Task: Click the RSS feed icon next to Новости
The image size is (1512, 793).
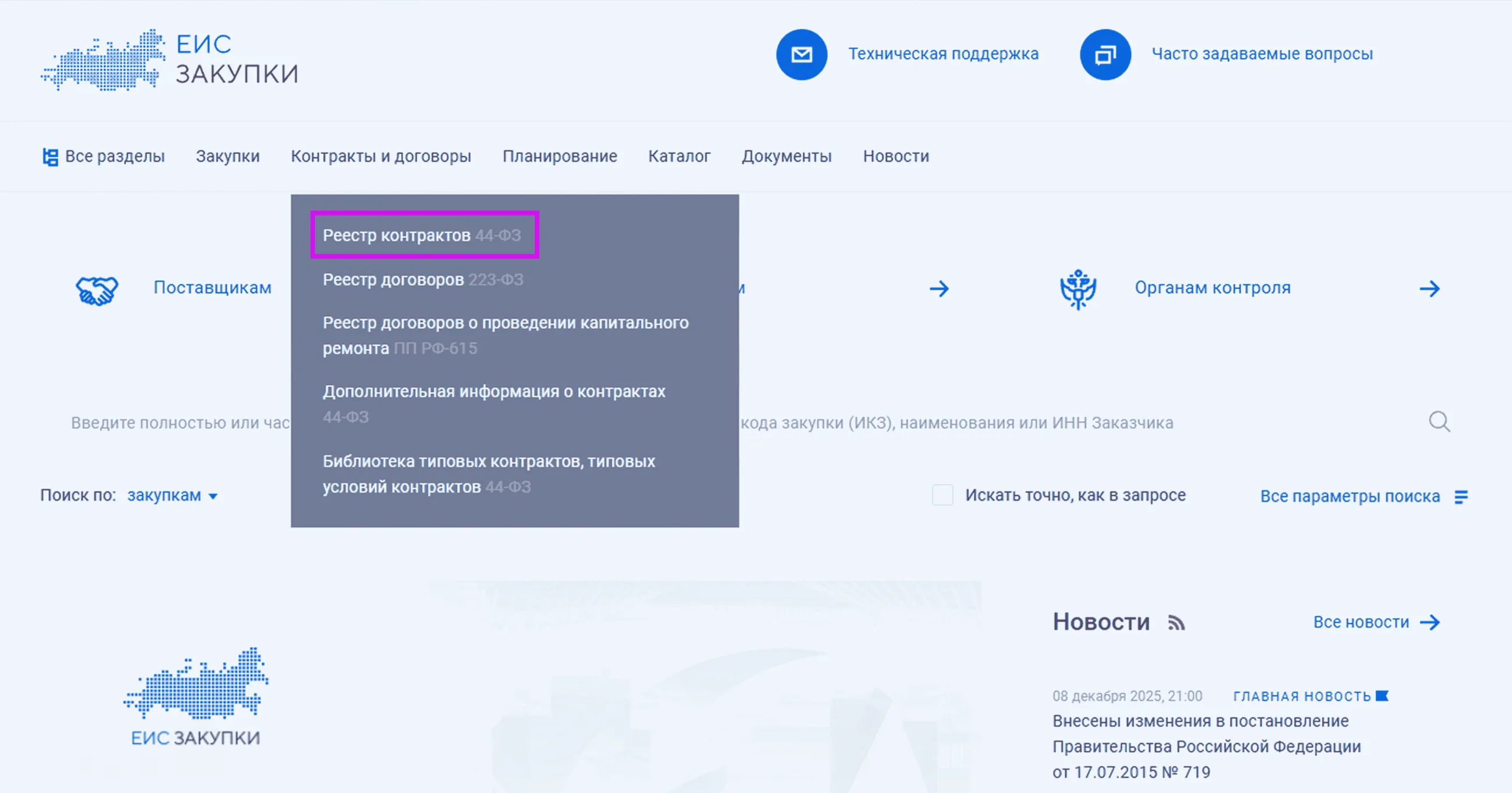Action: pos(1176,623)
